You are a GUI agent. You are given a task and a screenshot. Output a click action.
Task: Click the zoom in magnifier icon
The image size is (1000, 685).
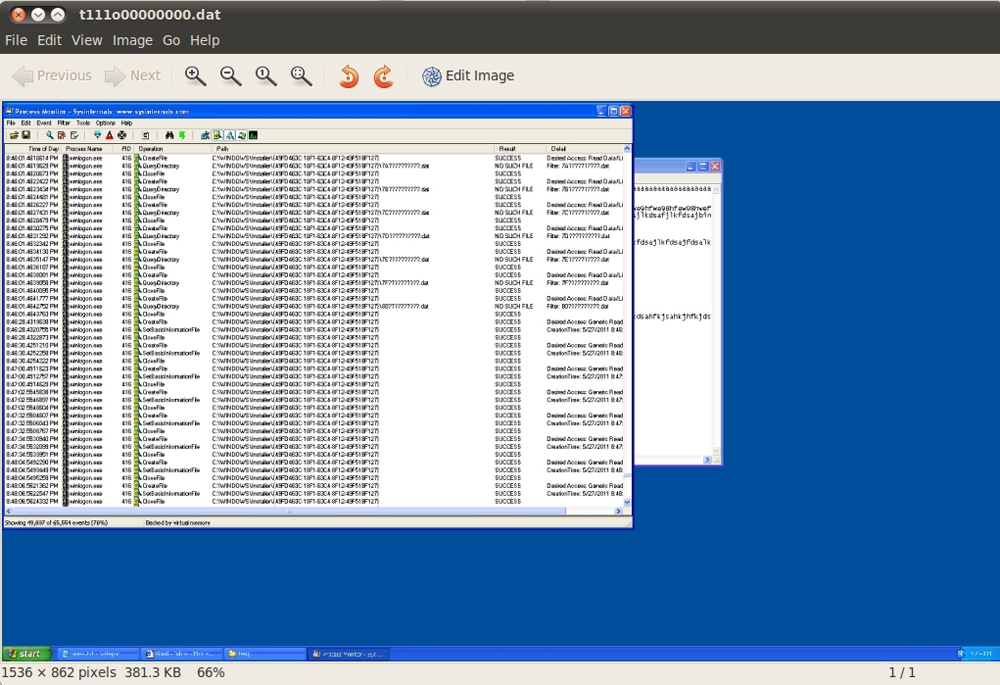pyautogui.click(x=196, y=76)
